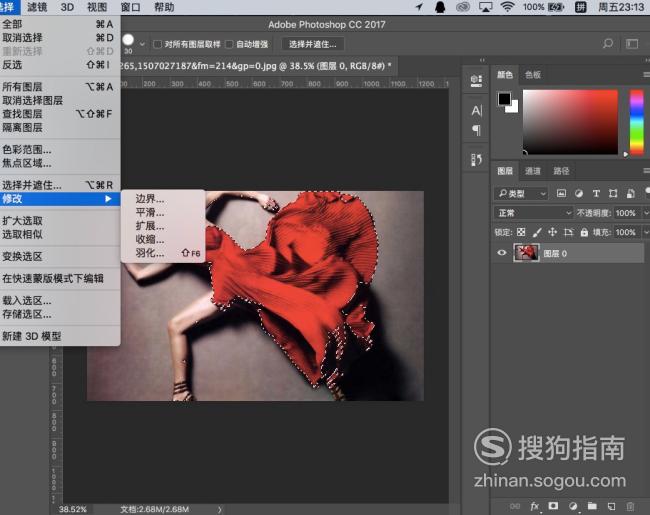The height and width of the screenshot is (515, 650).
Task: Toggle lock all for the layer
Action: click(x=584, y=232)
